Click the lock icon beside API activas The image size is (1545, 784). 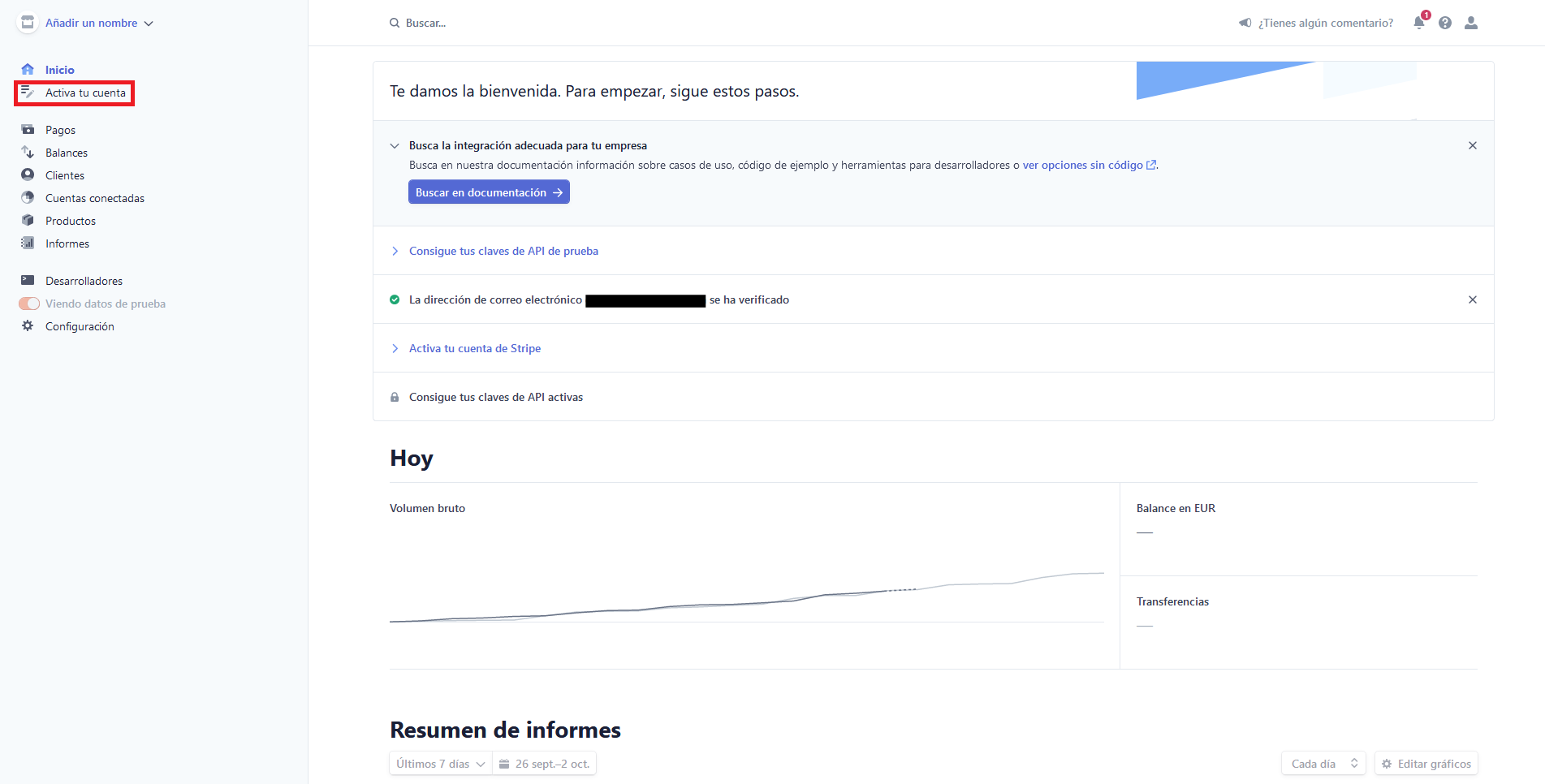click(x=395, y=397)
